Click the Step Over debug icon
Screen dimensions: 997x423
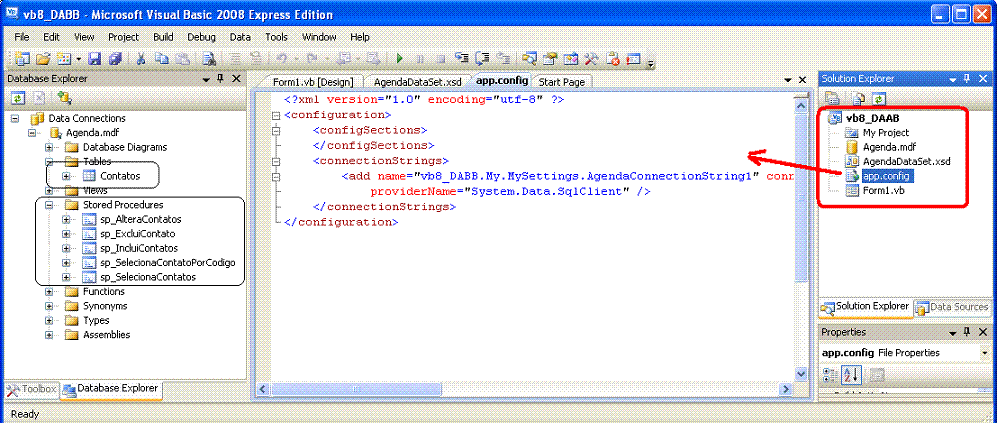point(483,59)
